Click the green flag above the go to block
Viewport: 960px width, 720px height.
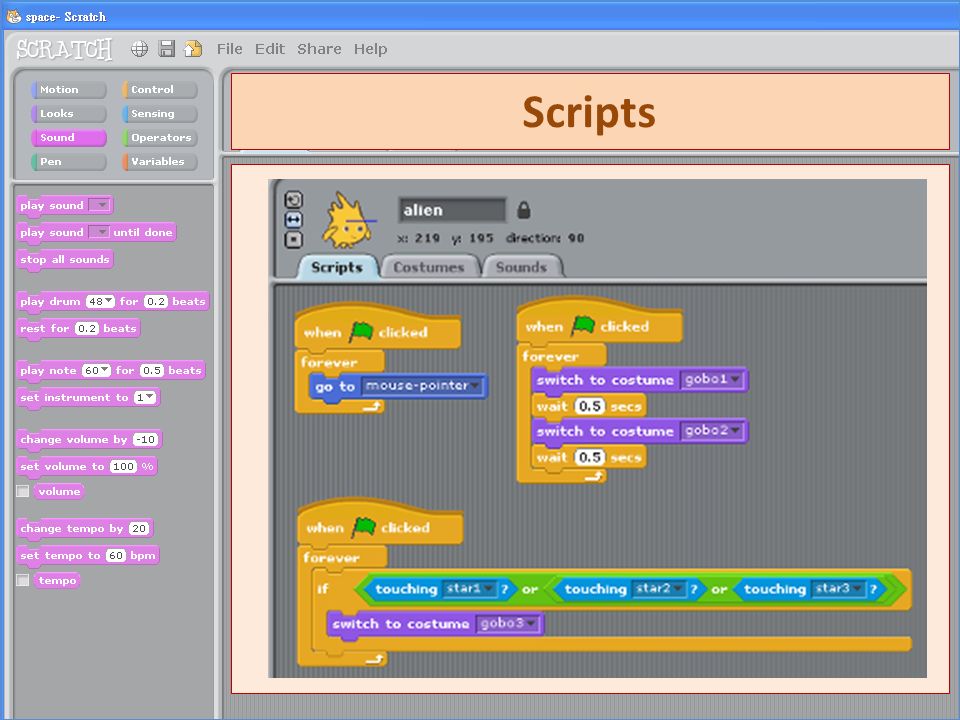click(361, 332)
